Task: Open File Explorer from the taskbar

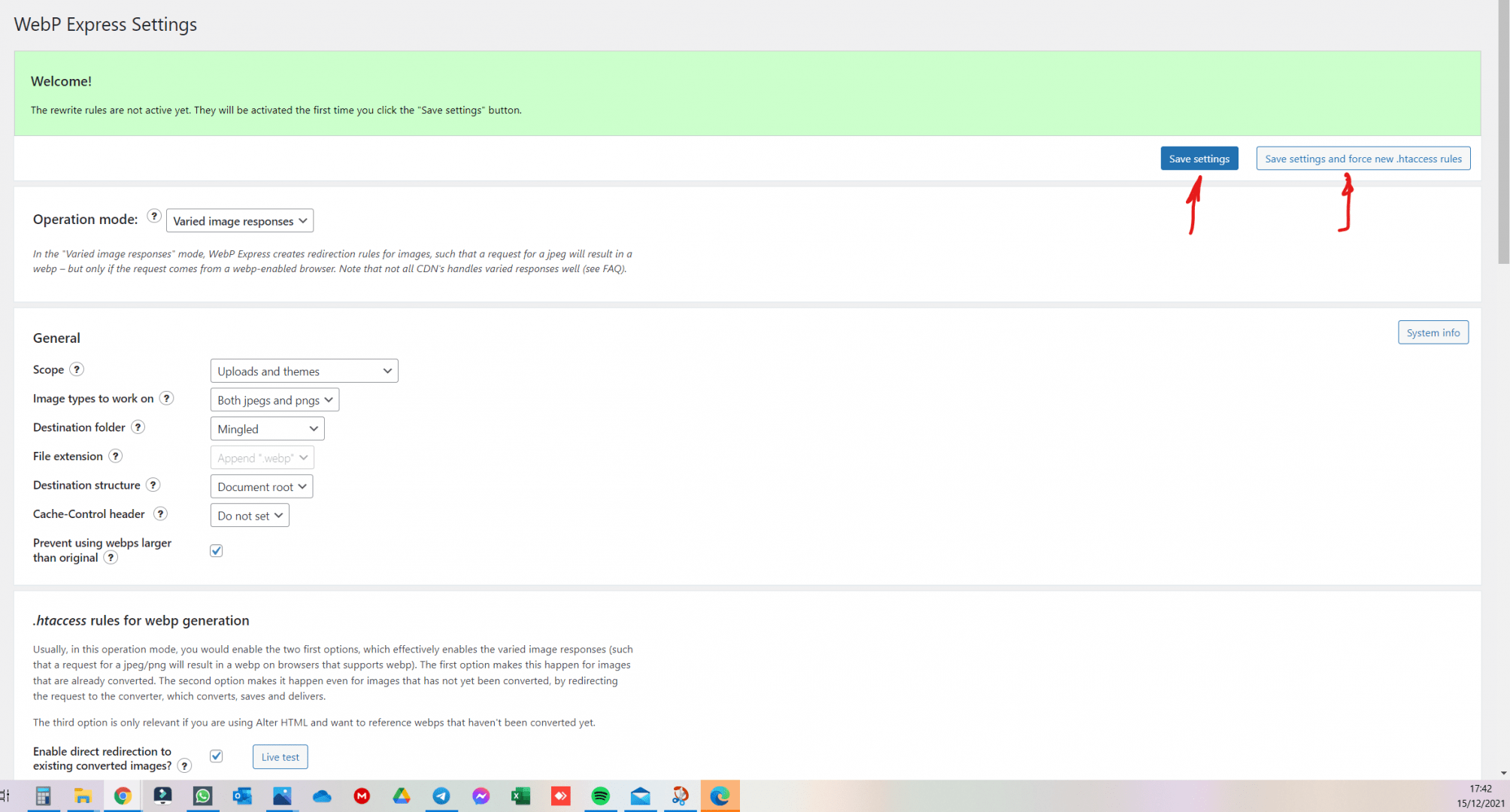Action: coord(83,795)
